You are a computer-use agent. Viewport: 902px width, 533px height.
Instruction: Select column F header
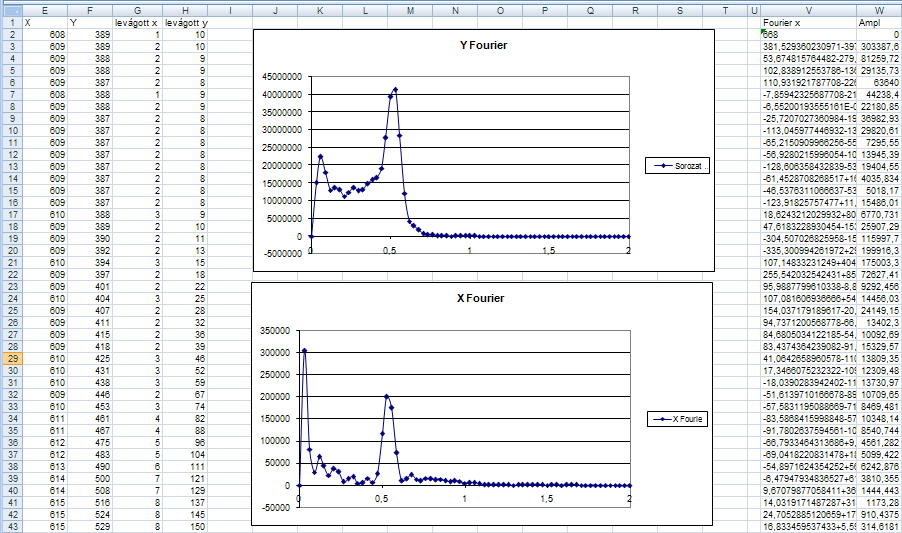[x=90, y=10]
